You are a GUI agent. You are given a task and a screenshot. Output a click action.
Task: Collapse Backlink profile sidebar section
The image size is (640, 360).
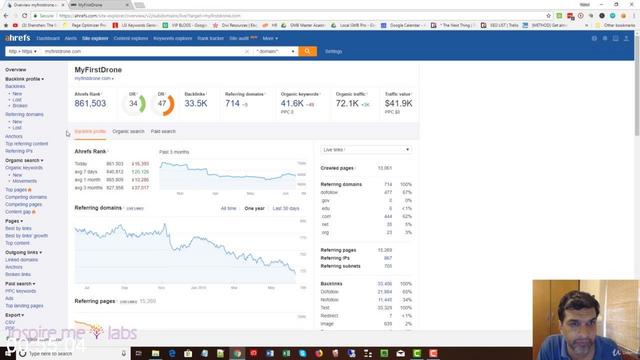click(x=24, y=79)
